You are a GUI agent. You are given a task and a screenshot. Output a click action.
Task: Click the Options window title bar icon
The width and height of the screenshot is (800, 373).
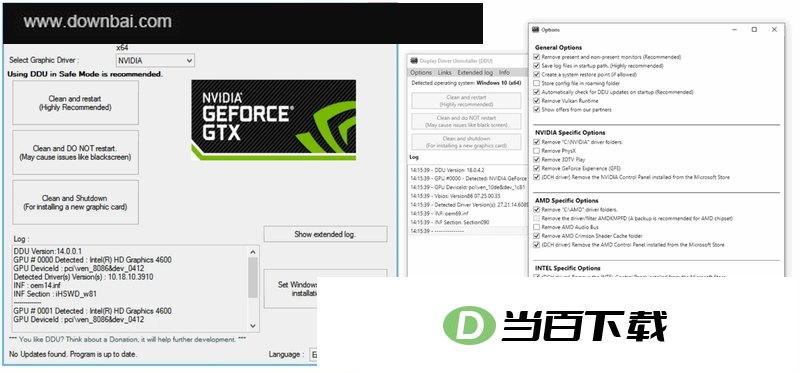tap(535, 30)
